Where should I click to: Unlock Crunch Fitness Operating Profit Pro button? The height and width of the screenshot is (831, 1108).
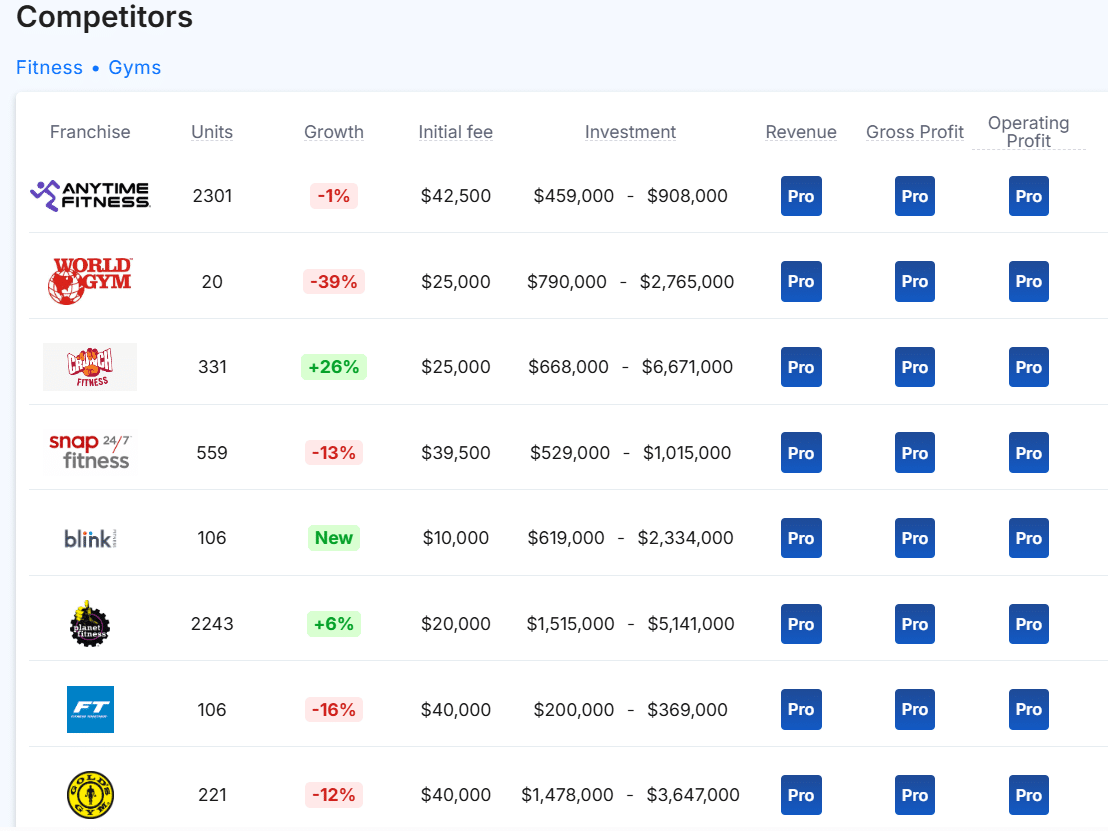[1028, 367]
